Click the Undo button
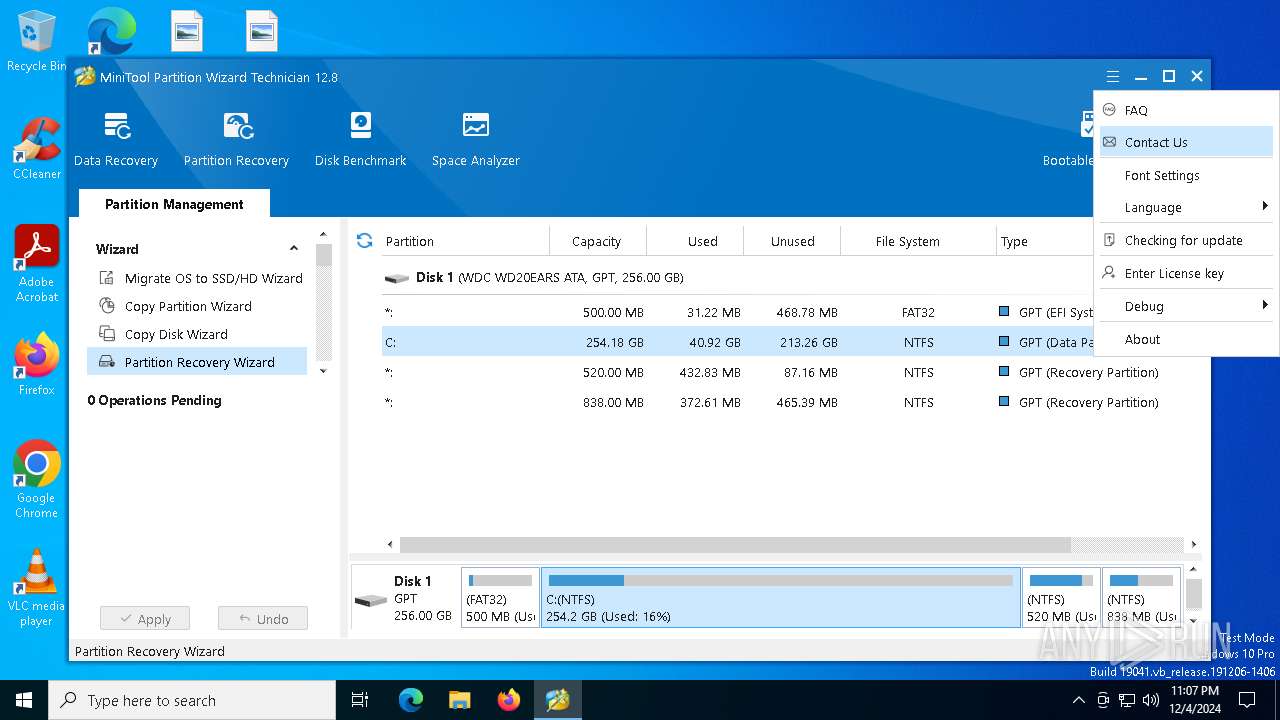1280x720 pixels. [262, 619]
